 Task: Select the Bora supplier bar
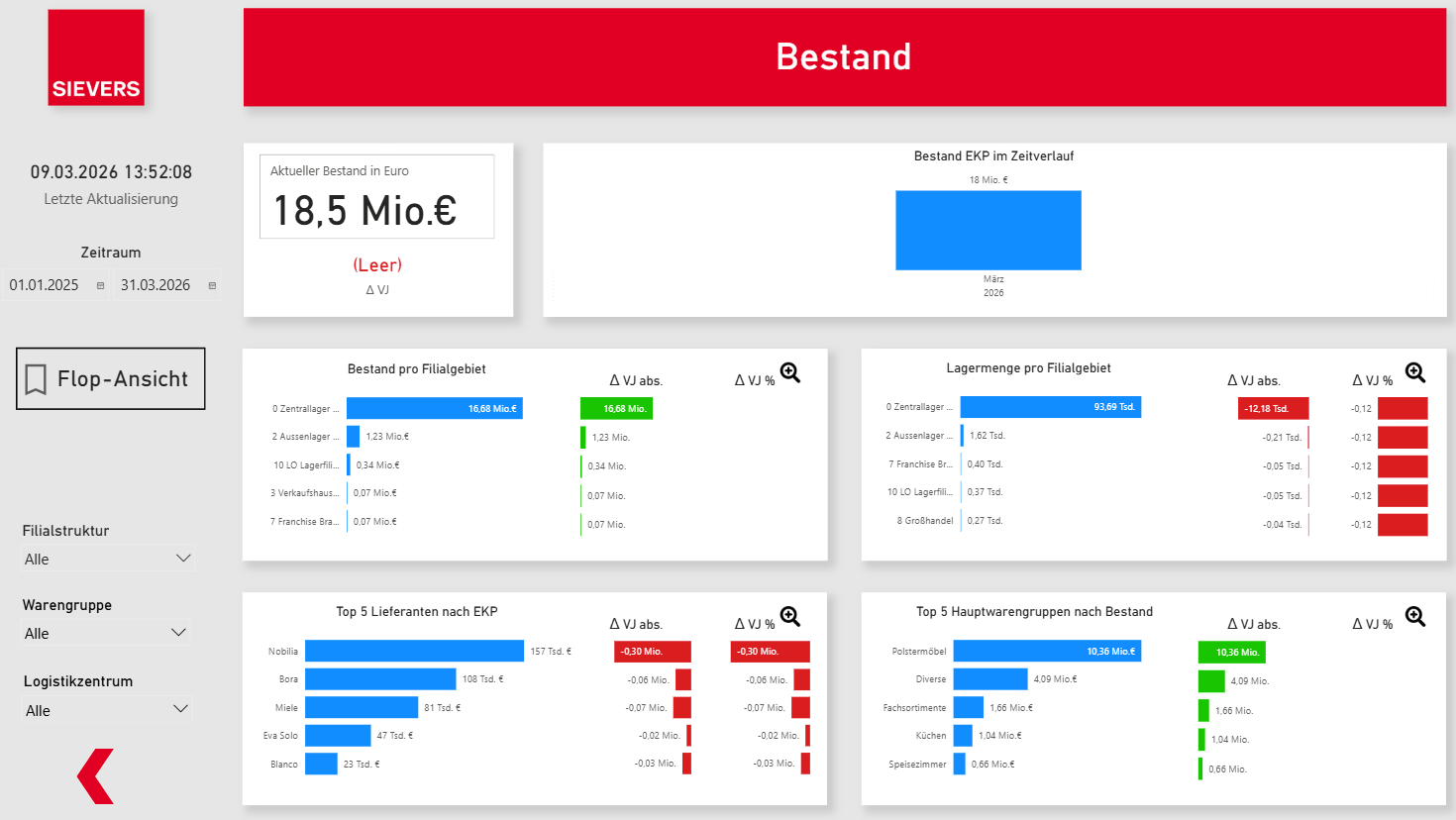380,679
